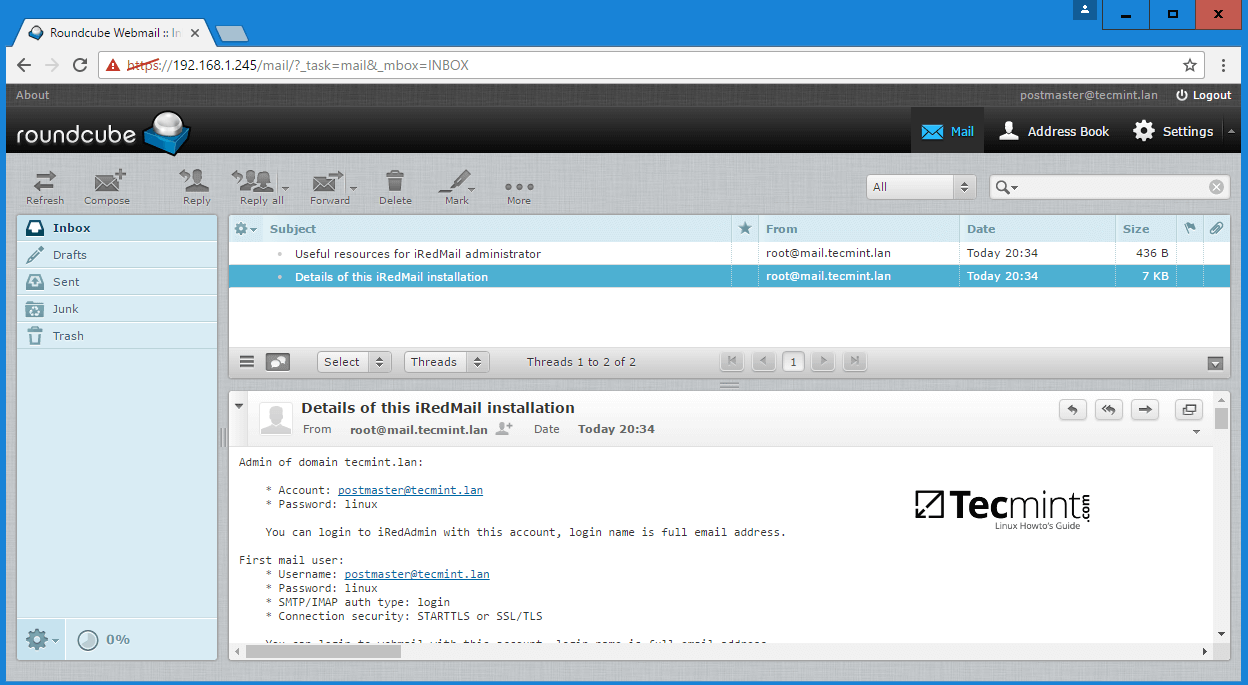Refresh the Inbox message list
Viewport: 1248px width, 685px height.
(44, 187)
